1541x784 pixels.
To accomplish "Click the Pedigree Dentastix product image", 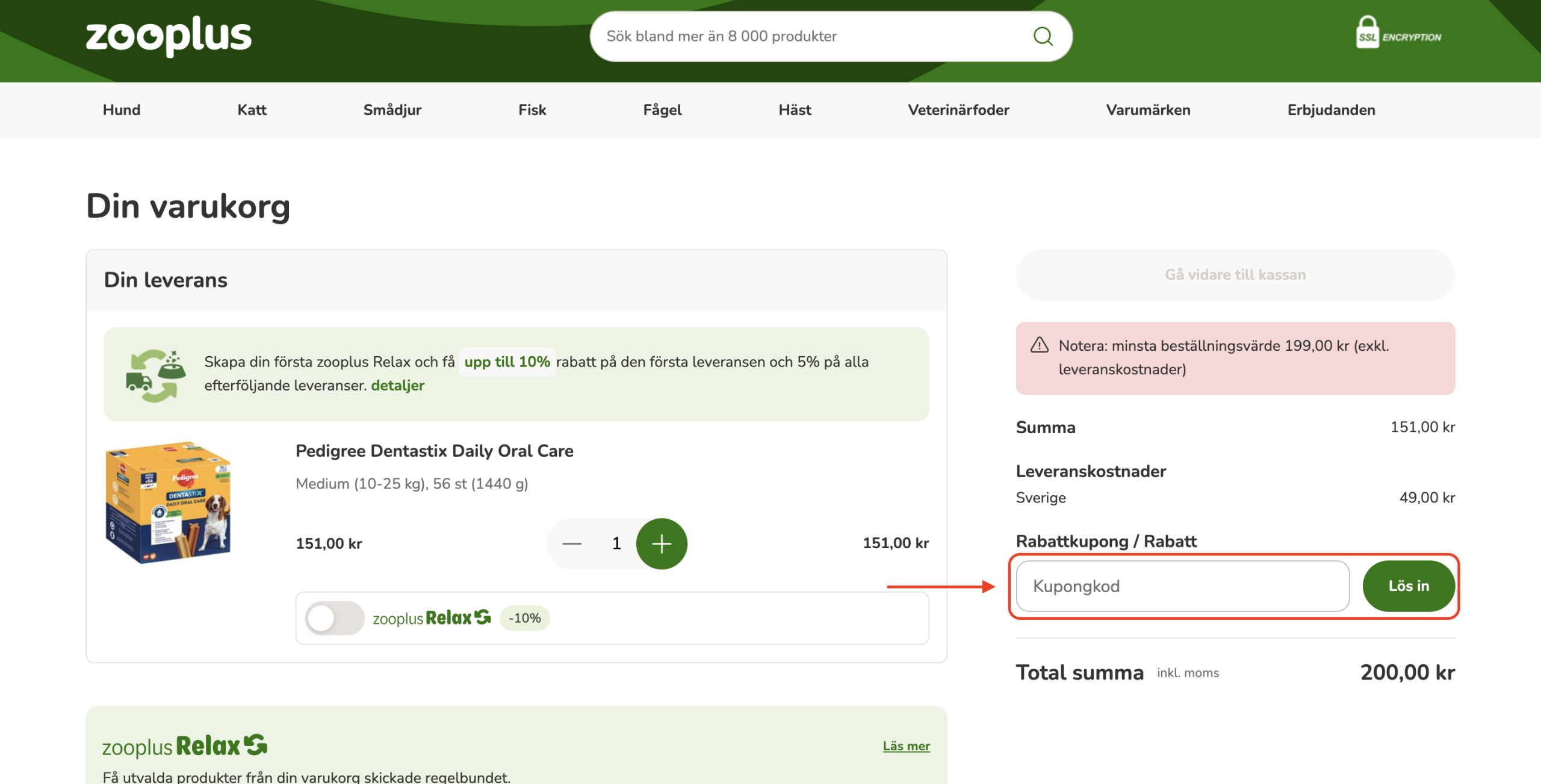I will [169, 502].
